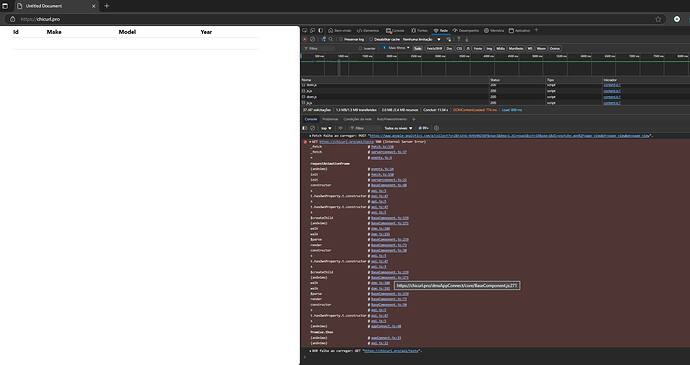Filter requests by CSS
The image size is (690, 365).
tap(459, 48)
